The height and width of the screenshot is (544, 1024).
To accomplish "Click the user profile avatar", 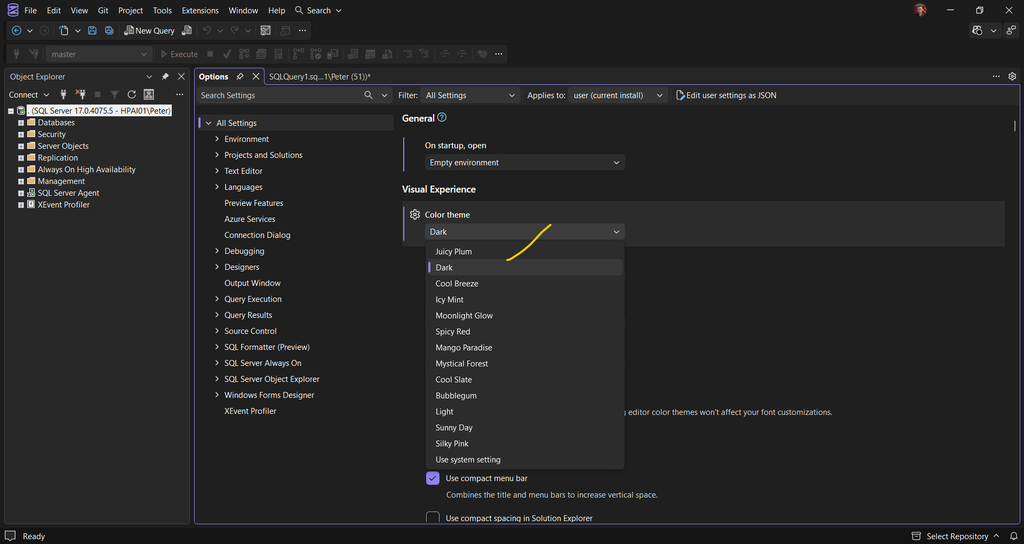I will pyautogui.click(x=920, y=10).
